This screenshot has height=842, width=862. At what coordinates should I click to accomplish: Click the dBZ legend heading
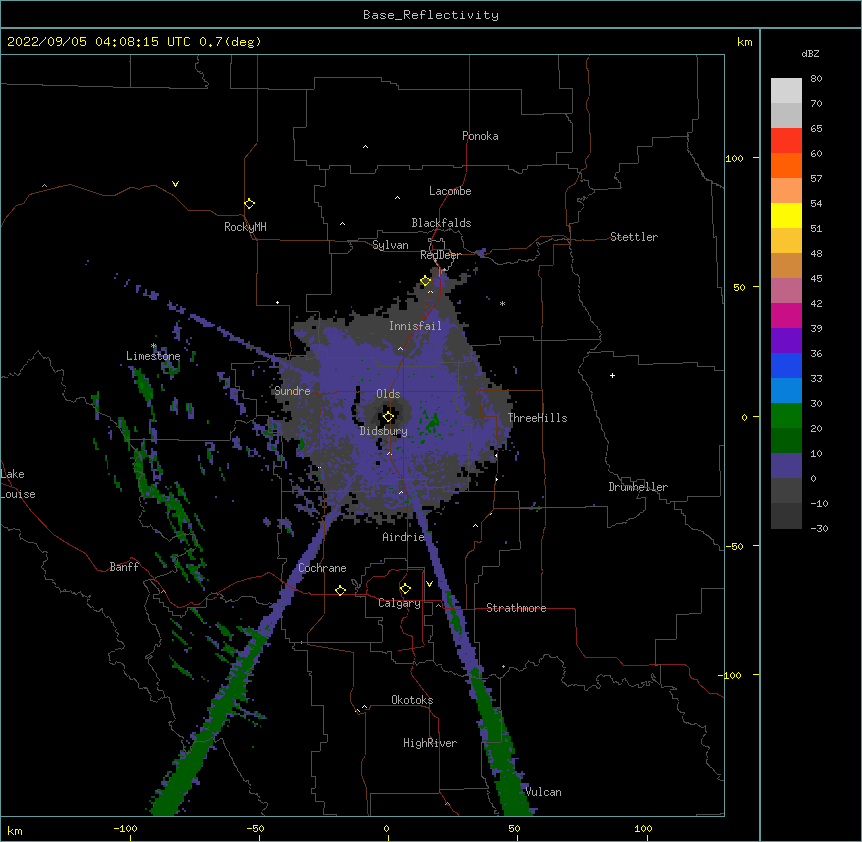(810, 53)
